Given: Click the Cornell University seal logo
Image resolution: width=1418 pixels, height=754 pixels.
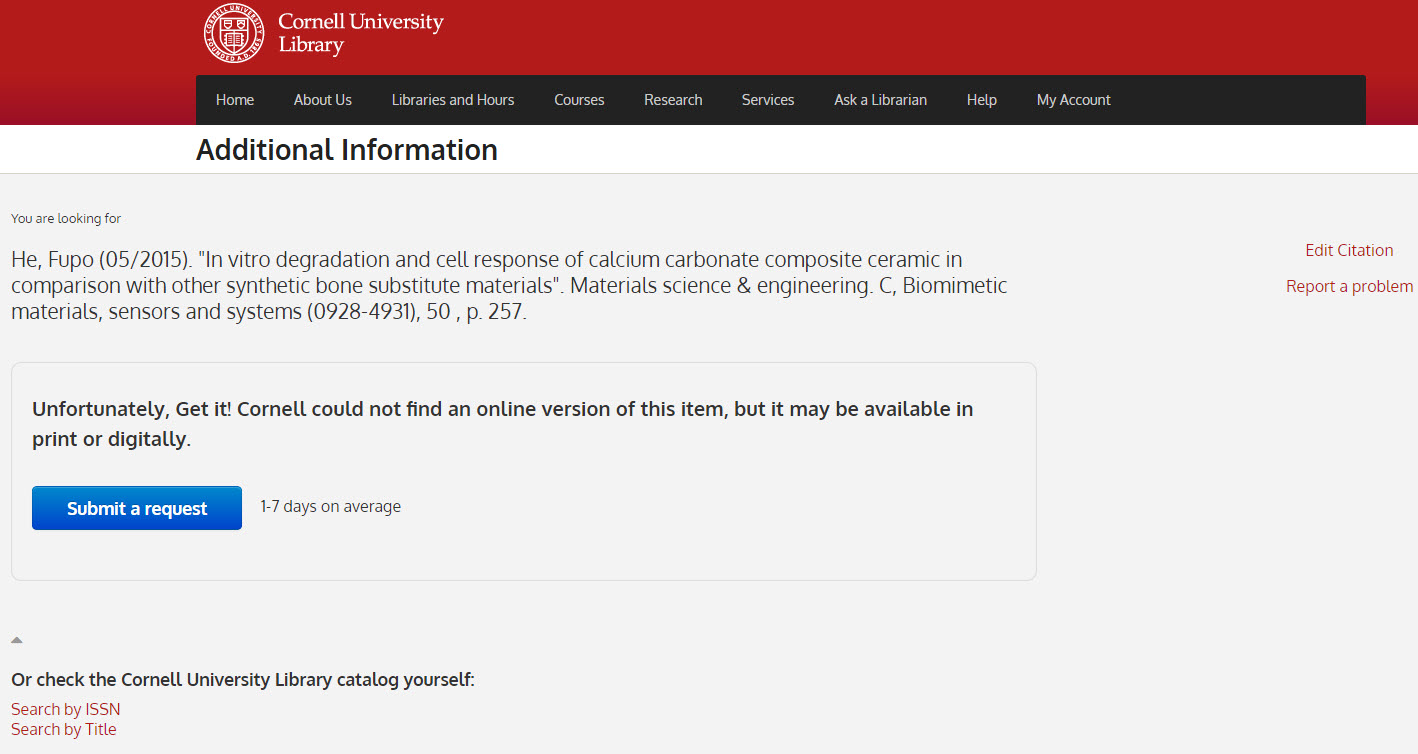Looking at the screenshot, I should coord(233,34).
